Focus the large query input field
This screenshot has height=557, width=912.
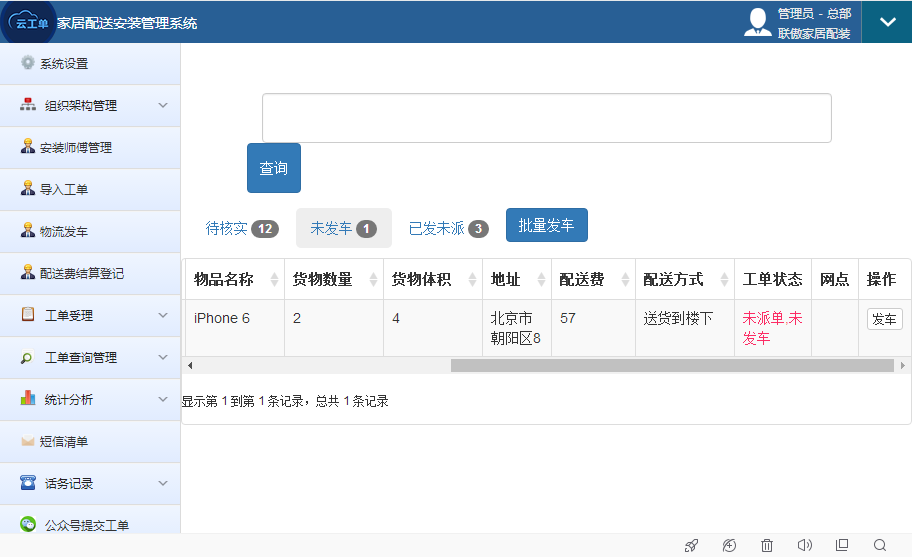(x=547, y=118)
